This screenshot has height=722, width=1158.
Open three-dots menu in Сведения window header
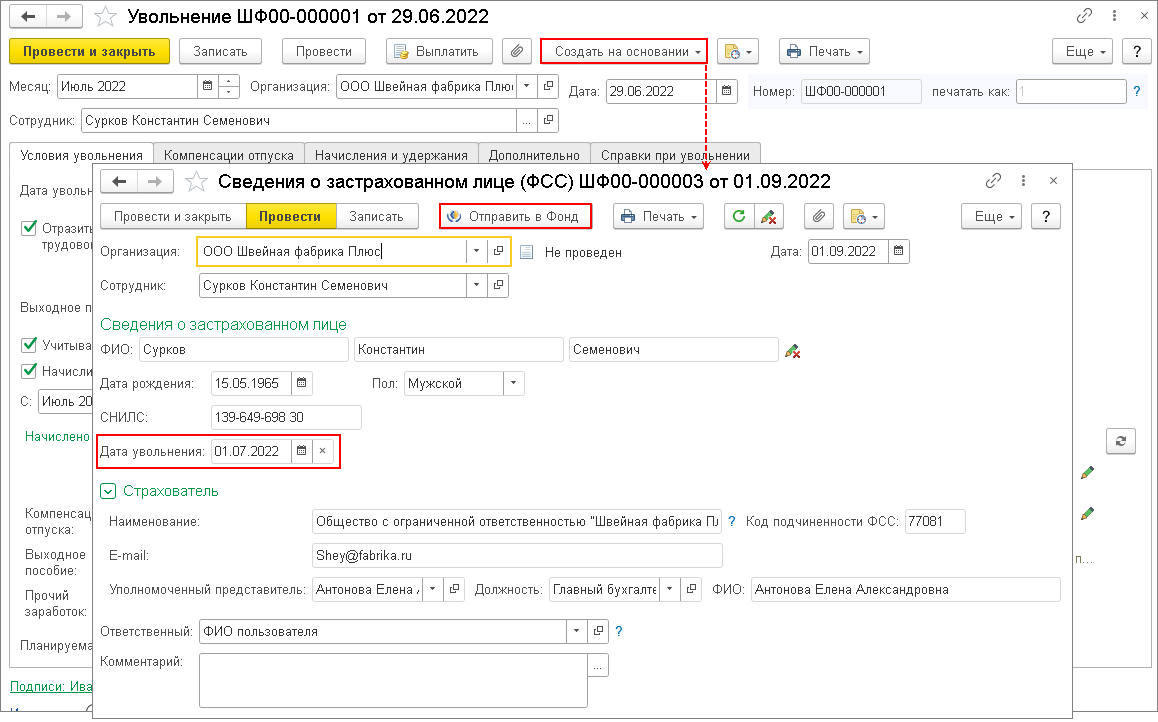point(1023,180)
